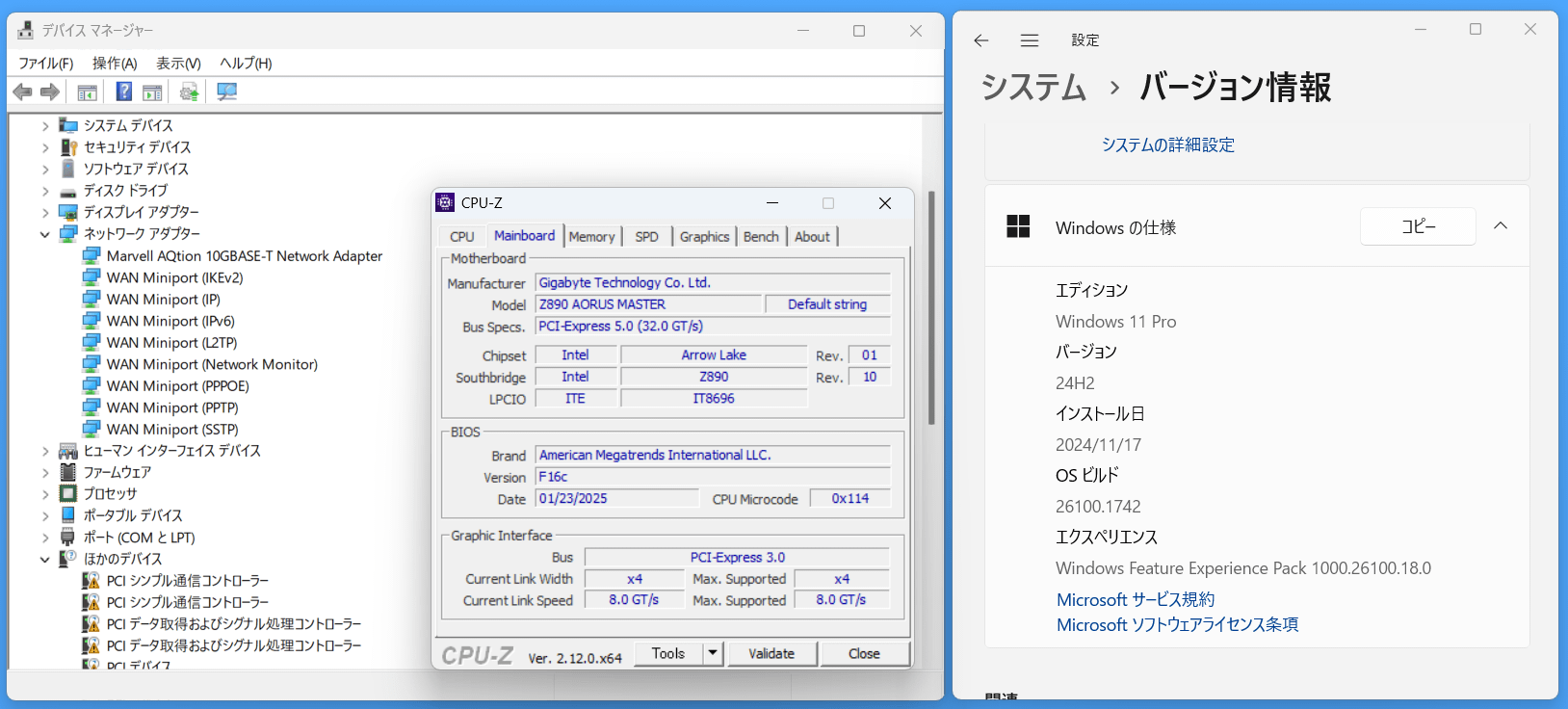Go back with the Settings arrow

pos(981,40)
